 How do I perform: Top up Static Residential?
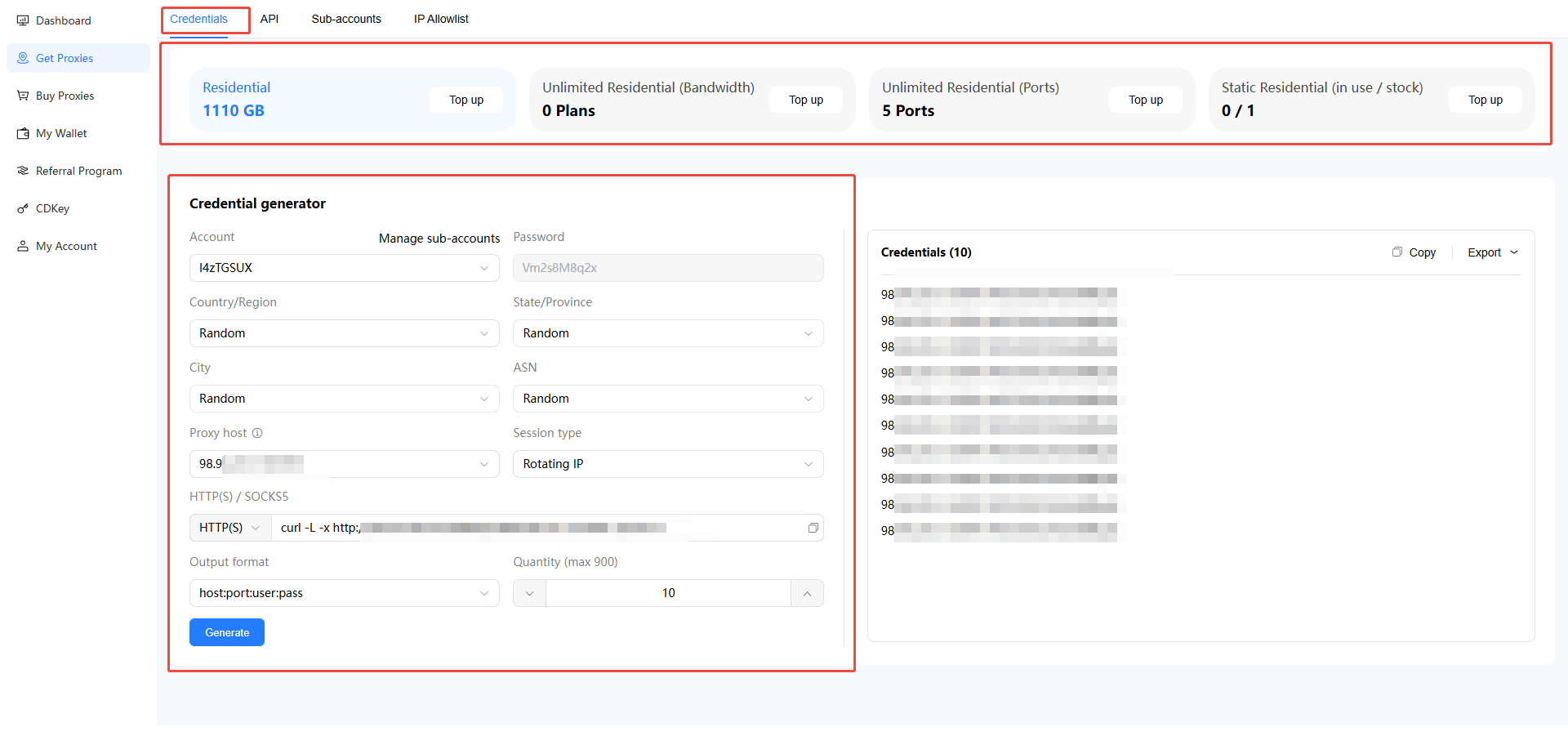click(1486, 100)
